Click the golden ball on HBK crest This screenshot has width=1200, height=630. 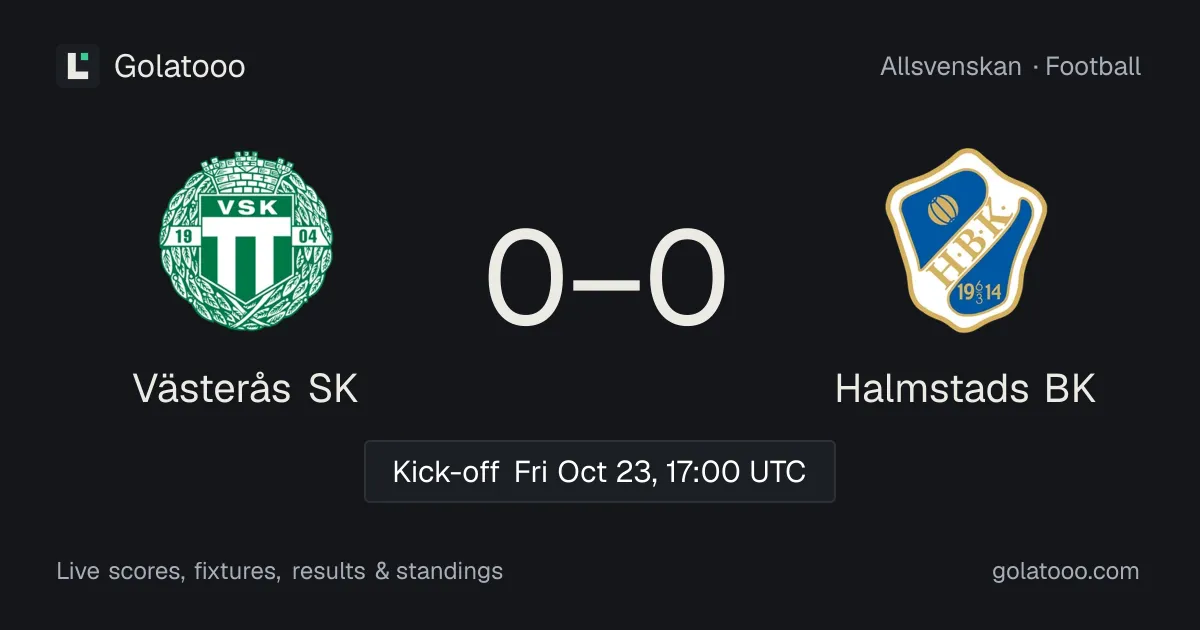[943, 210]
